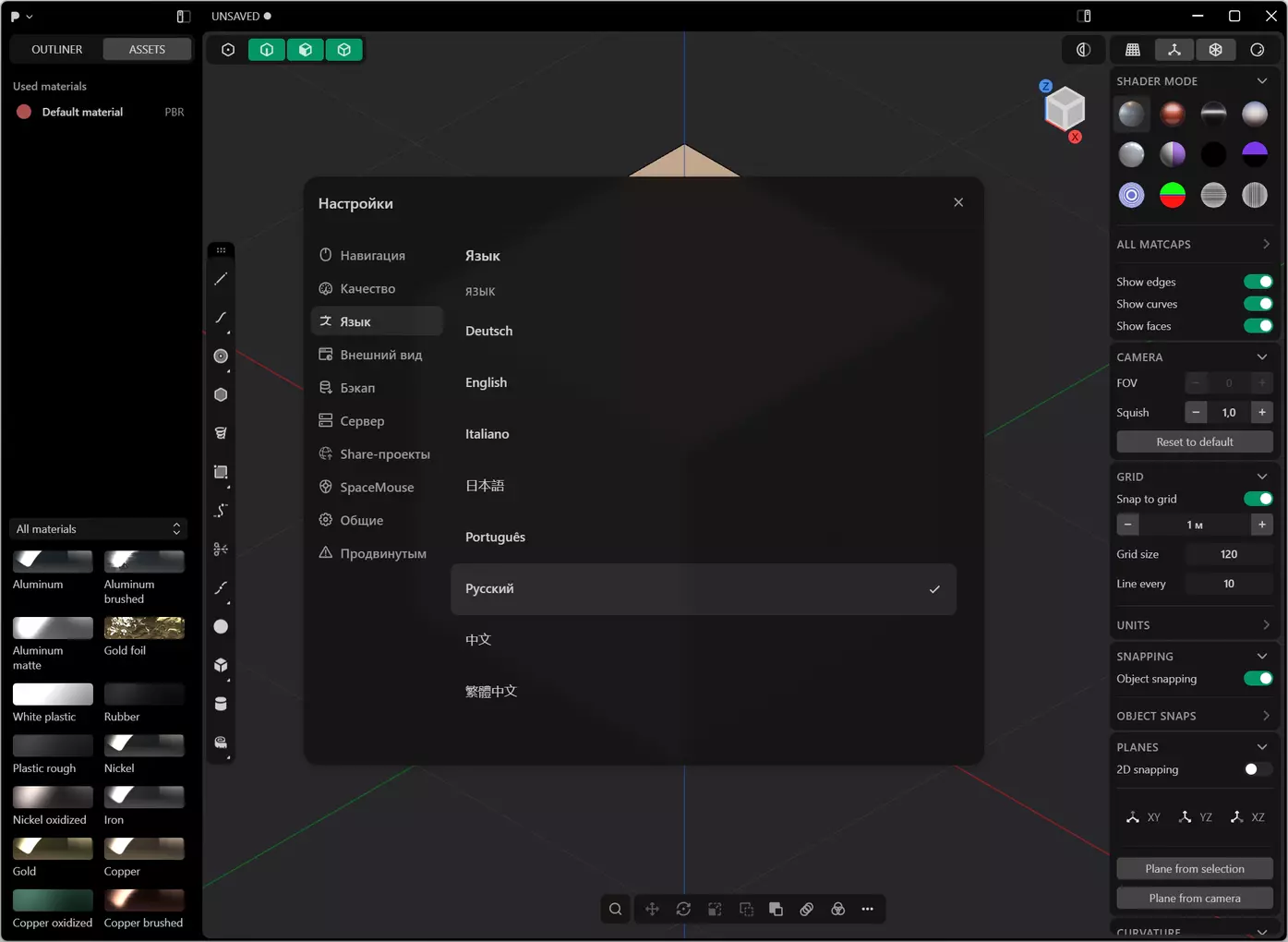Viewport: 1288px width, 942px height.
Task: Click the orientation cube in viewport corner
Action: point(1065,109)
